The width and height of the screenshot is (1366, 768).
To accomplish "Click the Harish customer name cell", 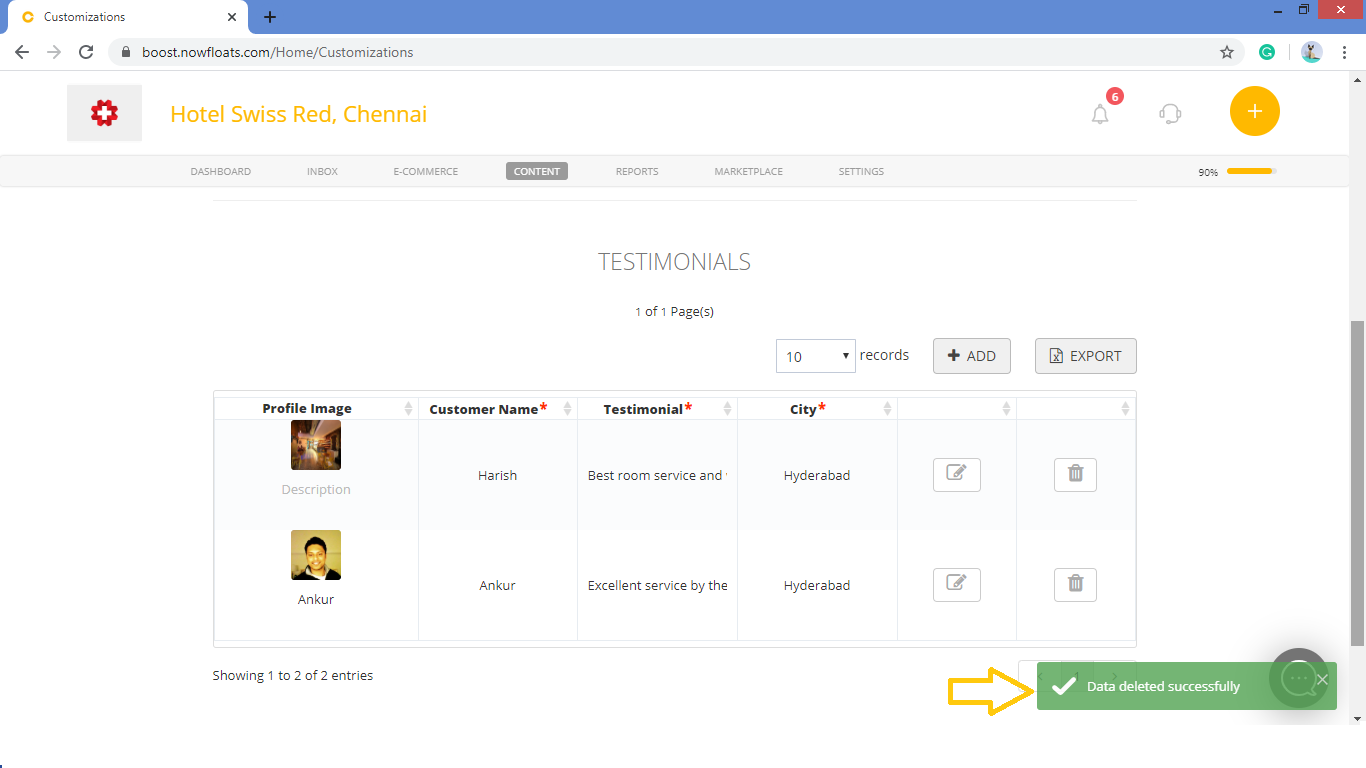I will click(498, 475).
